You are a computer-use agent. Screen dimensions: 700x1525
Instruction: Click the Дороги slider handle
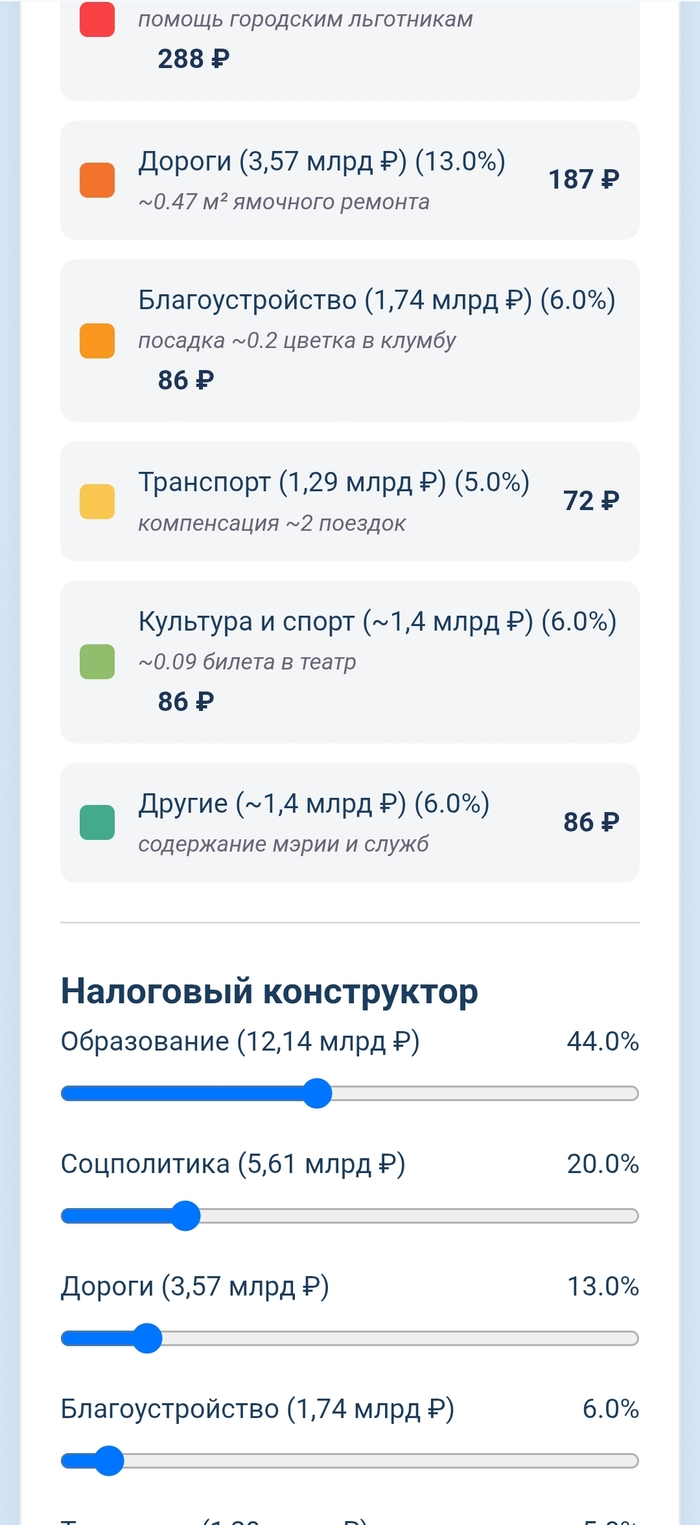[x=147, y=1338]
